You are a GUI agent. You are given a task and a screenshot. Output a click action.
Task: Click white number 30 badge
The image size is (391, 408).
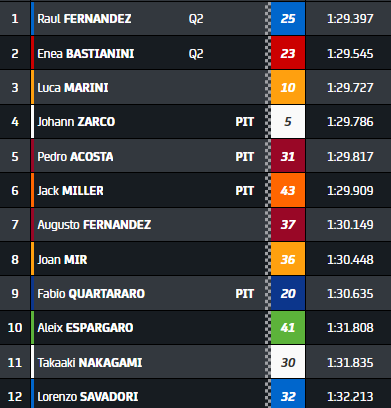(x=288, y=362)
